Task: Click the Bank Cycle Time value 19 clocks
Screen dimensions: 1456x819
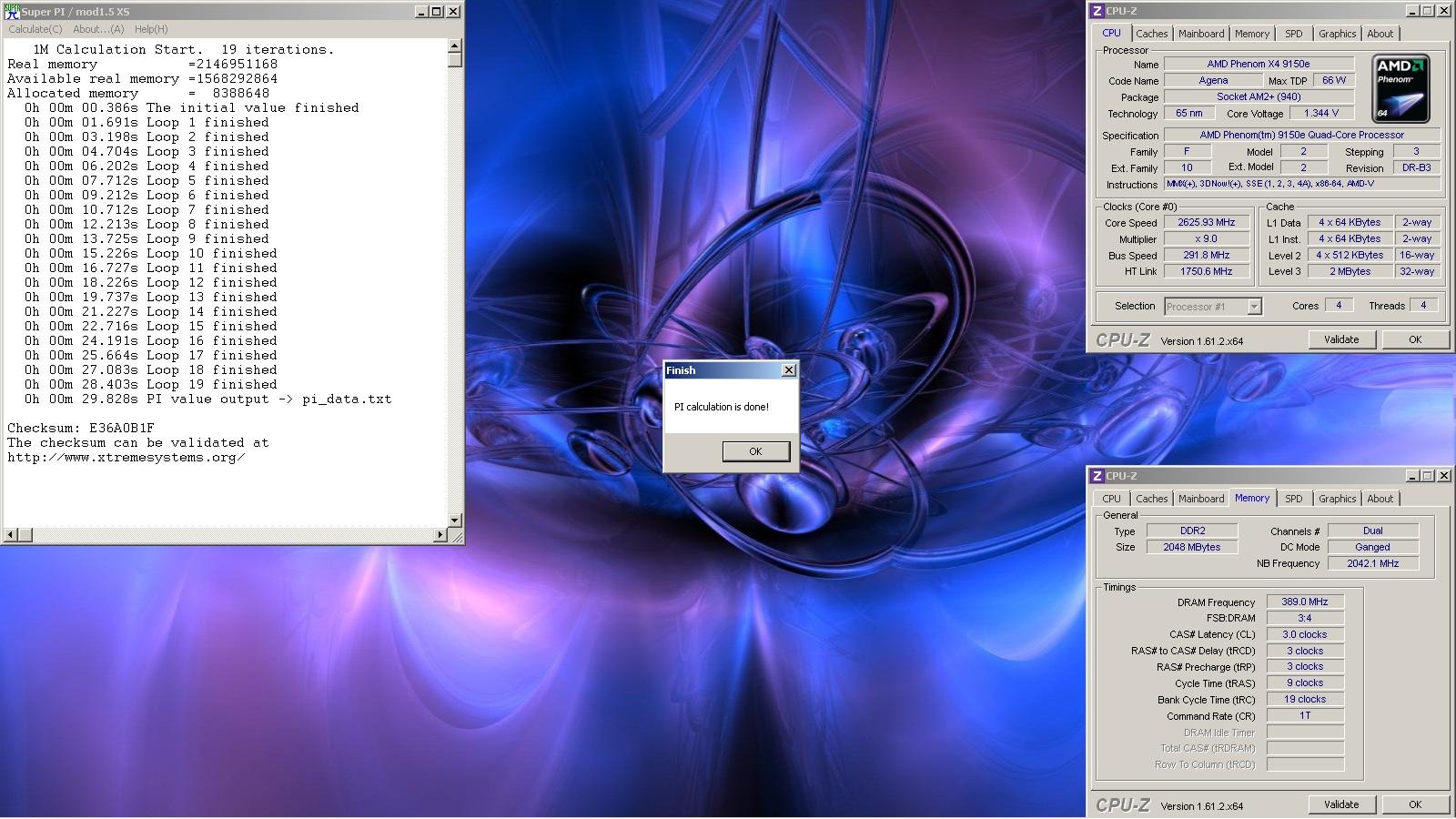Action: point(1305,699)
